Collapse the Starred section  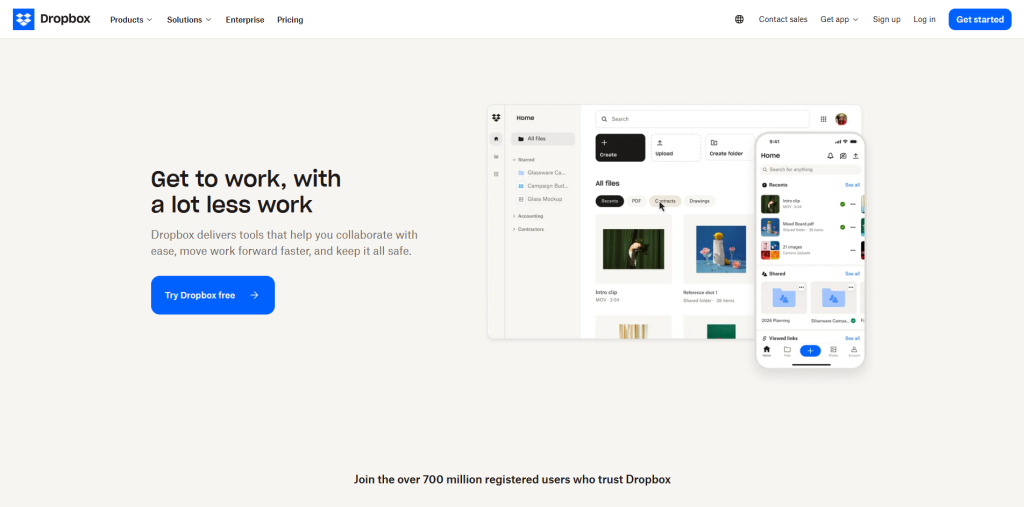point(523,159)
